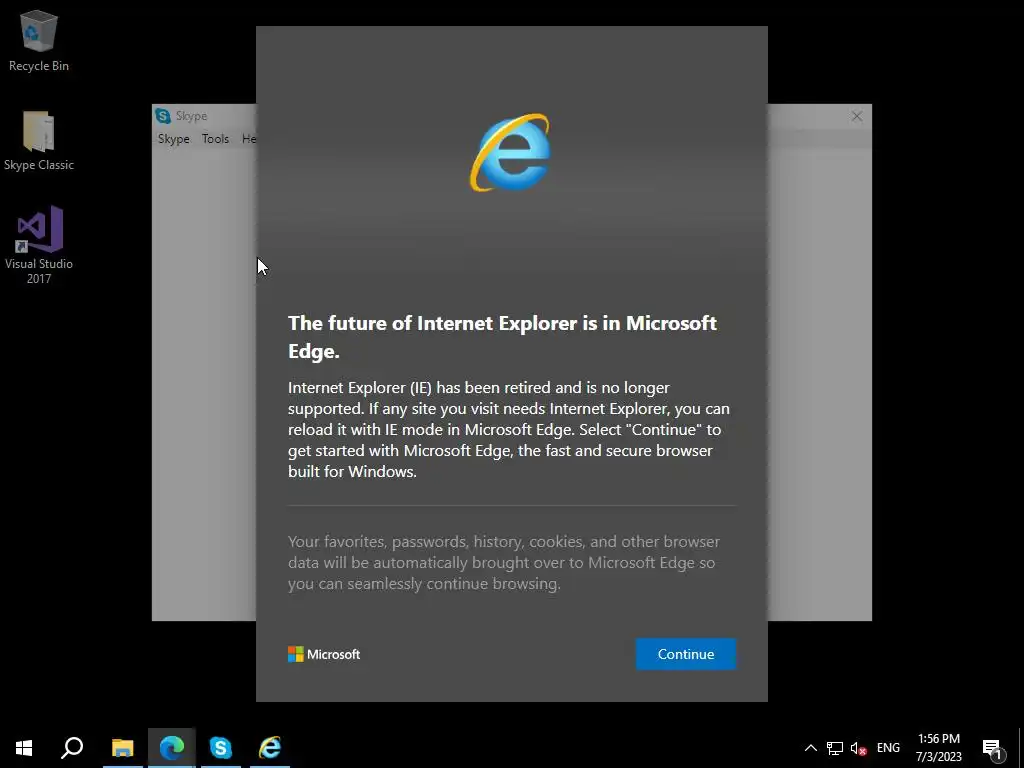Show hidden system tray icons
Screen dimensions: 1024x768
click(810, 748)
